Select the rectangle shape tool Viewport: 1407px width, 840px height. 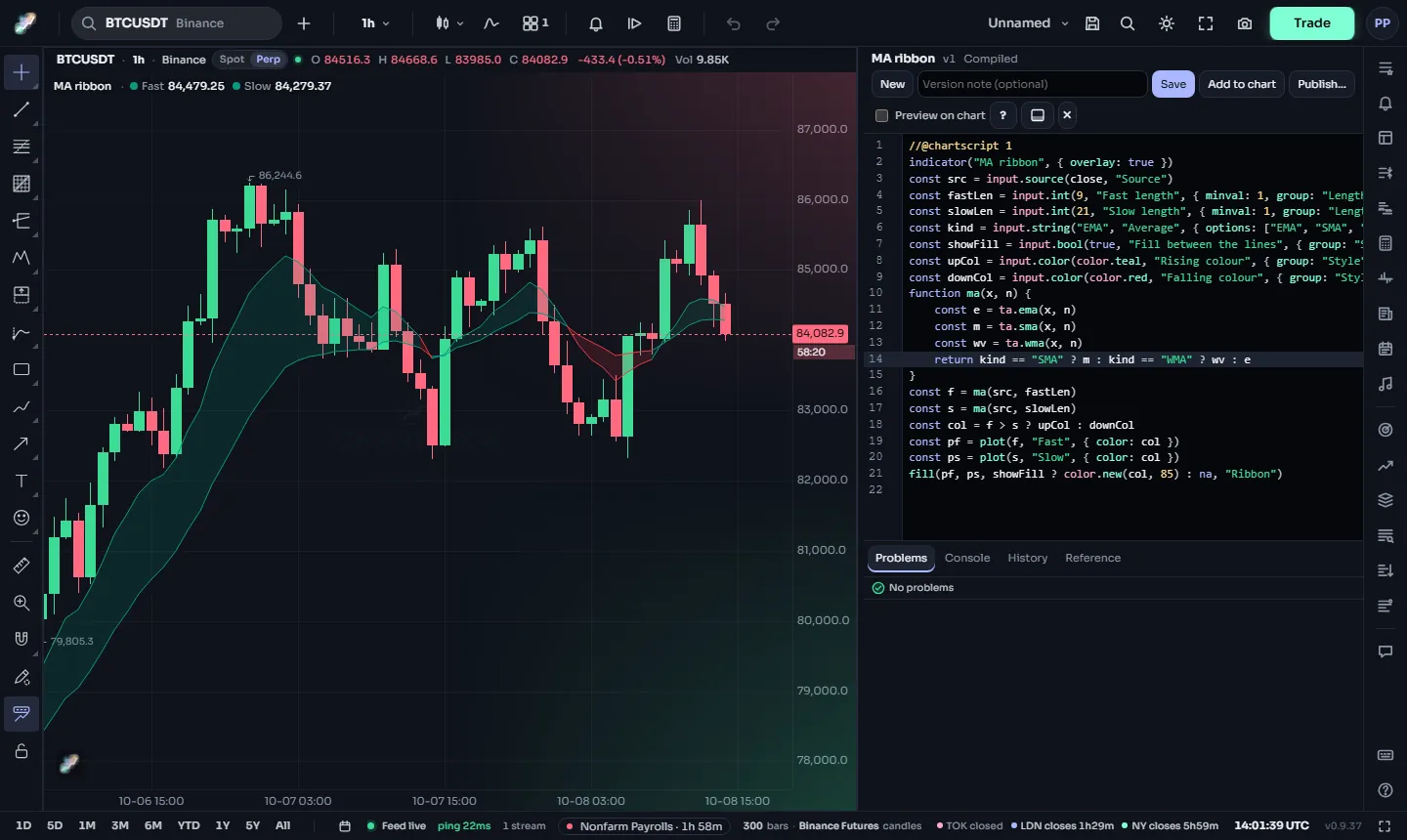(21, 369)
